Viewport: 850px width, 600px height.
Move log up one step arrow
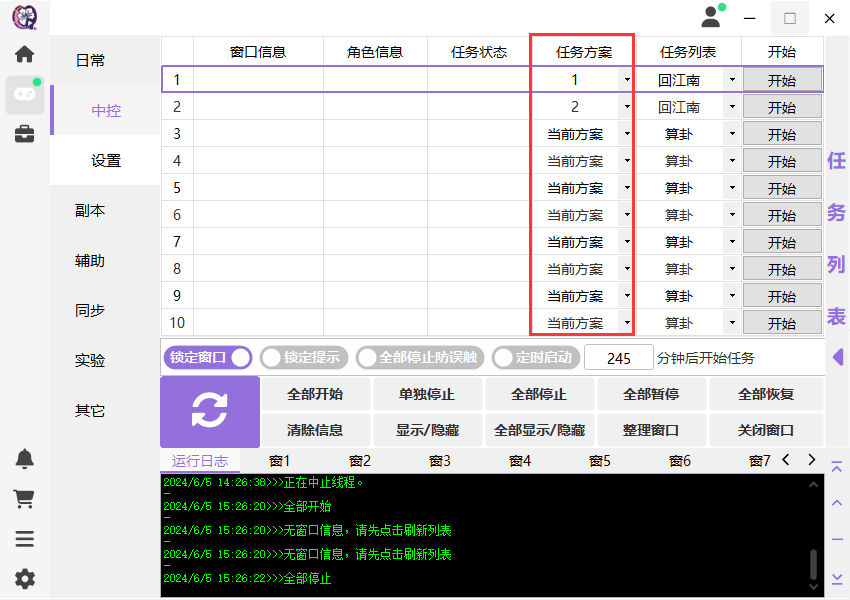pyautogui.click(x=837, y=503)
